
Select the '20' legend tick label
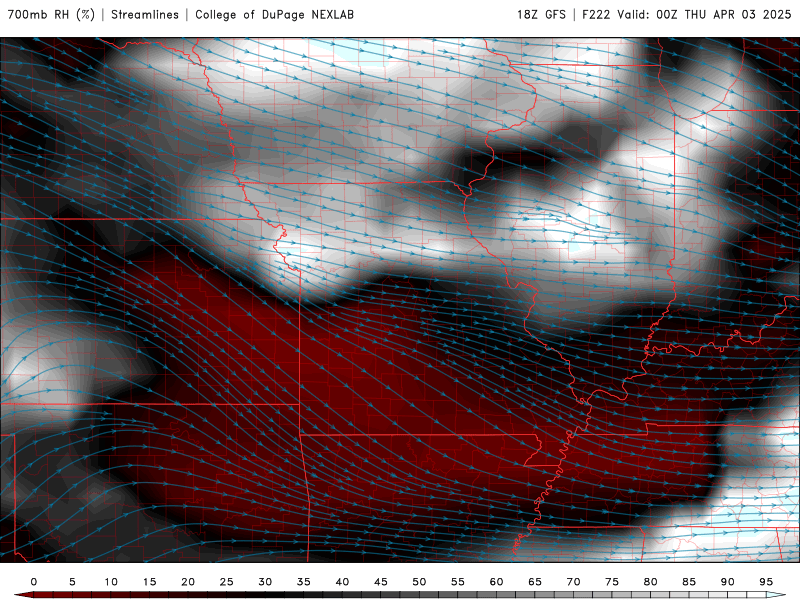[188, 582]
